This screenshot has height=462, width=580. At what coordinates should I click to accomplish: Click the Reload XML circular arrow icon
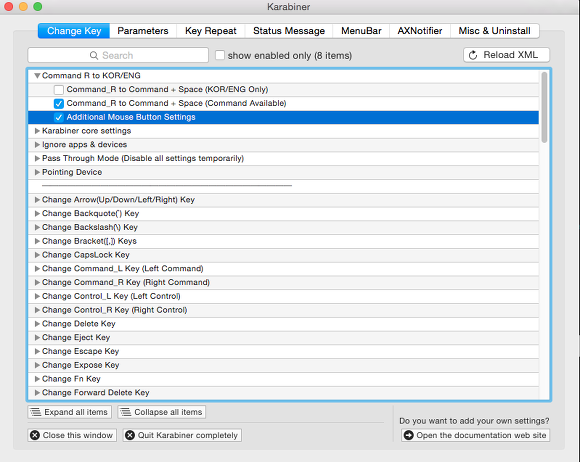pos(473,55)
